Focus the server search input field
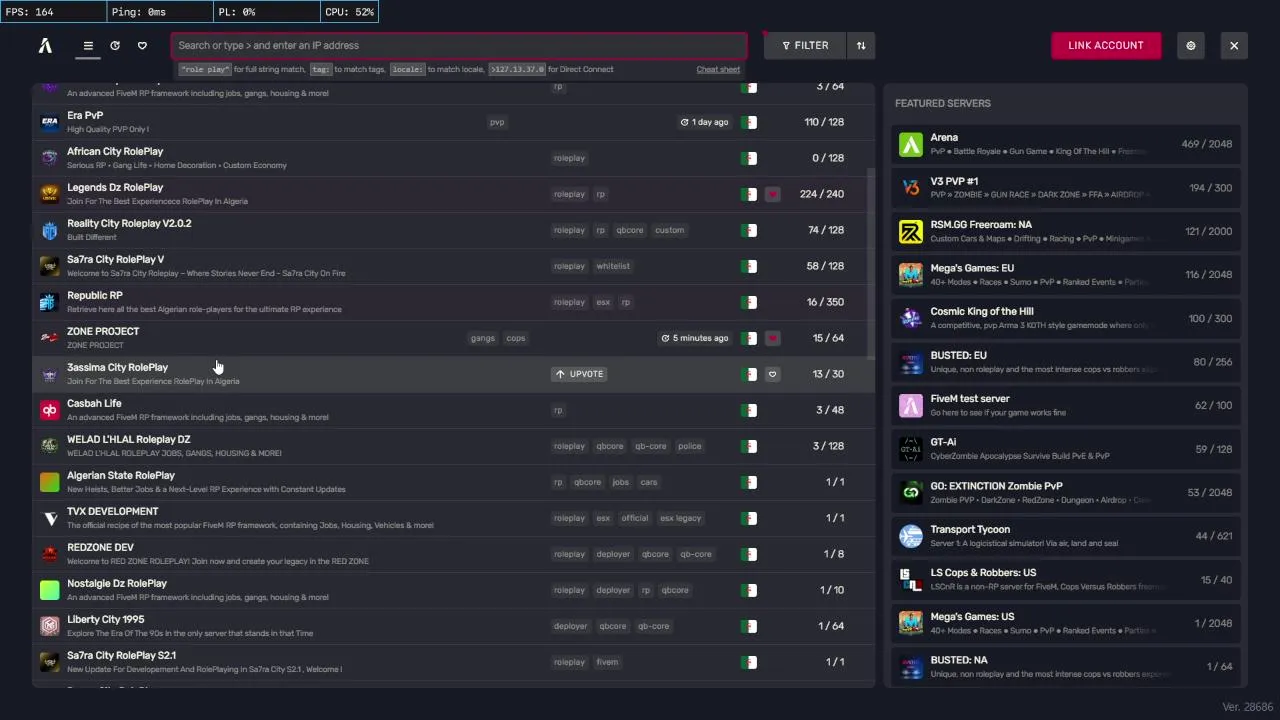 (x=459, y=45)
